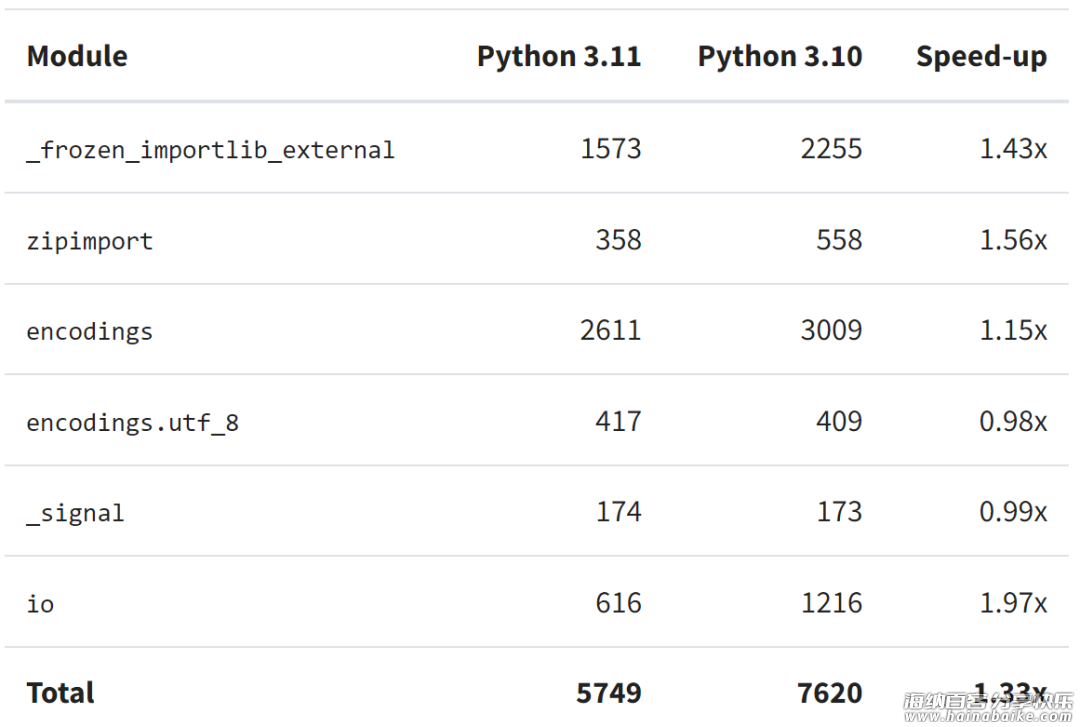The width and height of the screenshot is (1080, 727).
Task: Click the value 1573
Action: (610, 149)
